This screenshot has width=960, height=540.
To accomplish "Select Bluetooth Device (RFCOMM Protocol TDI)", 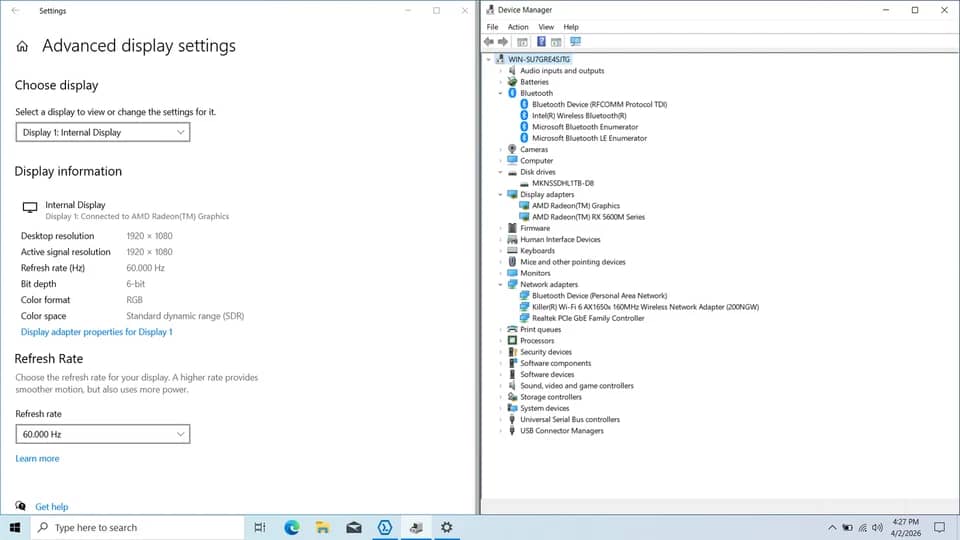I will (599, 105).
